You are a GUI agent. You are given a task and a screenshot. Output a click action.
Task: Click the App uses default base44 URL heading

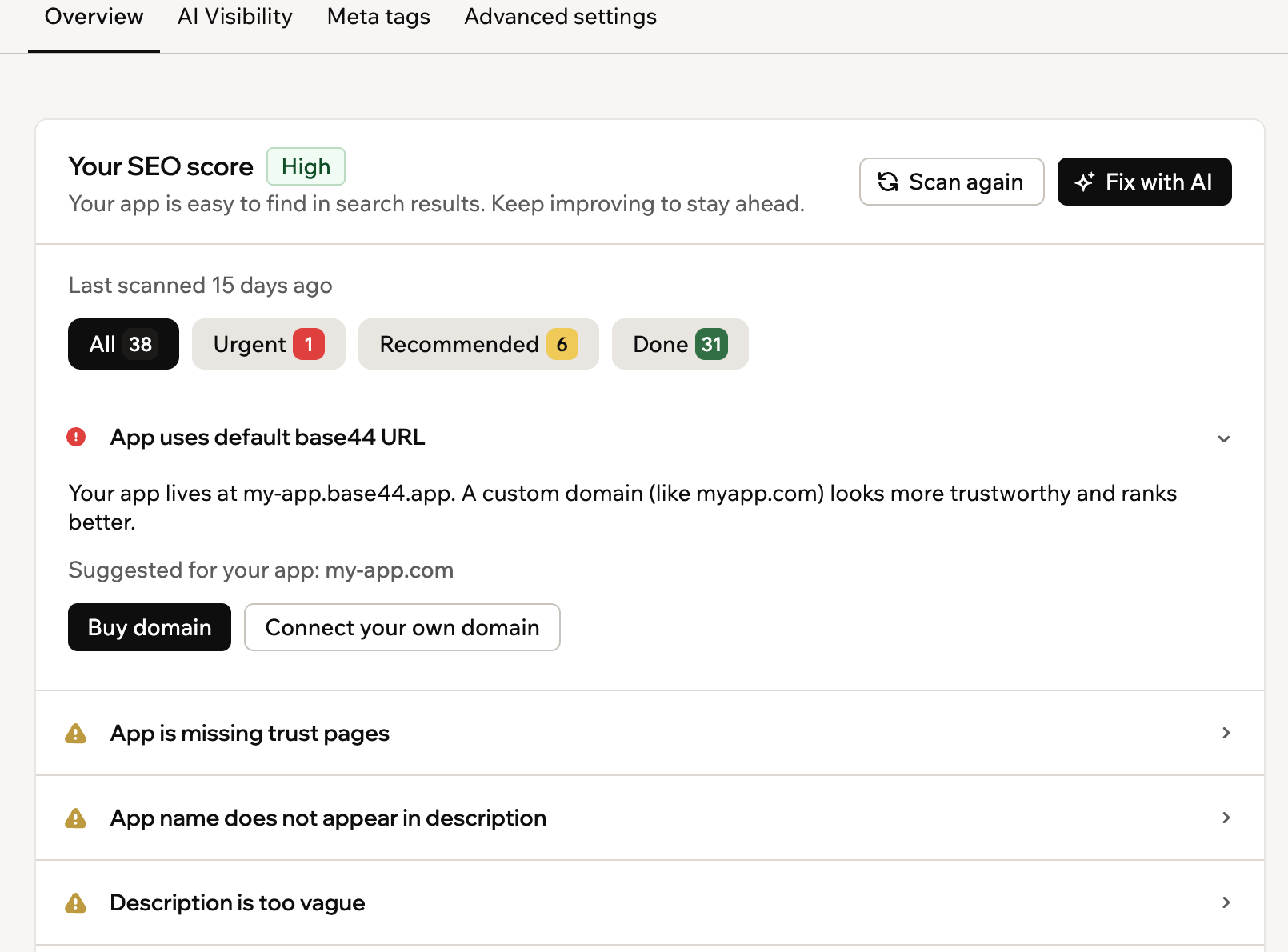point(267,437)
